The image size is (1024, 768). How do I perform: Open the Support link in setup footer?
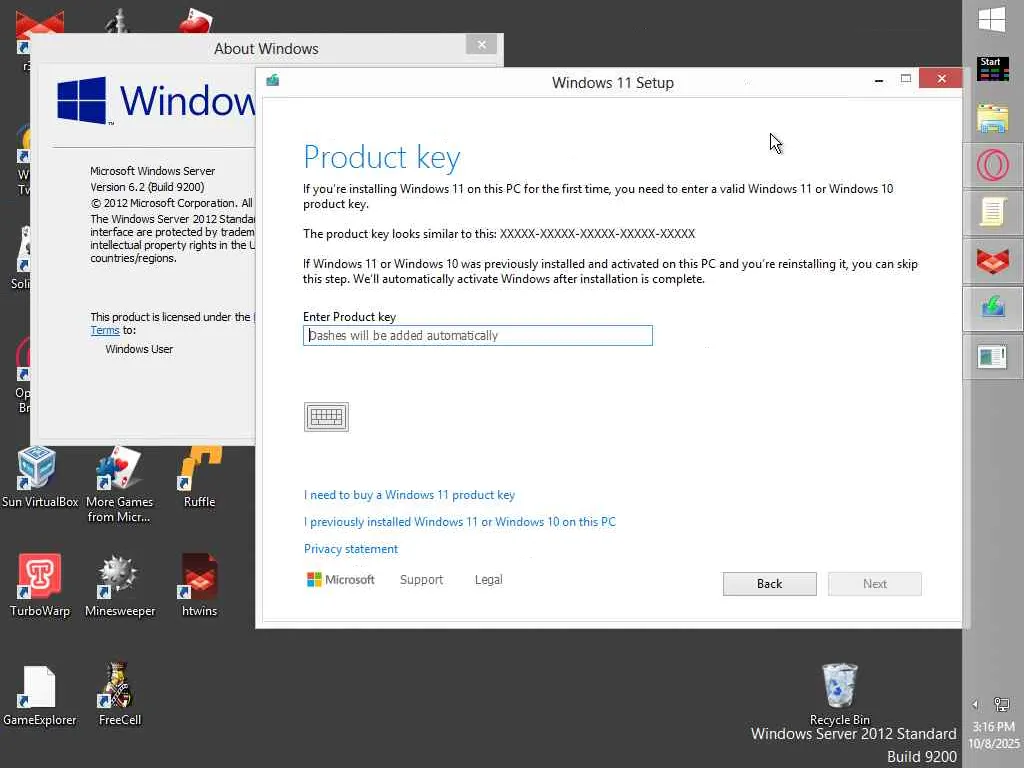tap(421, 580)
